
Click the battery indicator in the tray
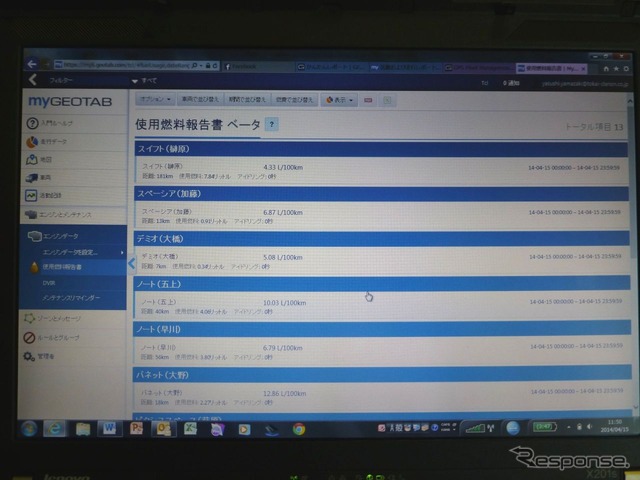tap(544, 427)
